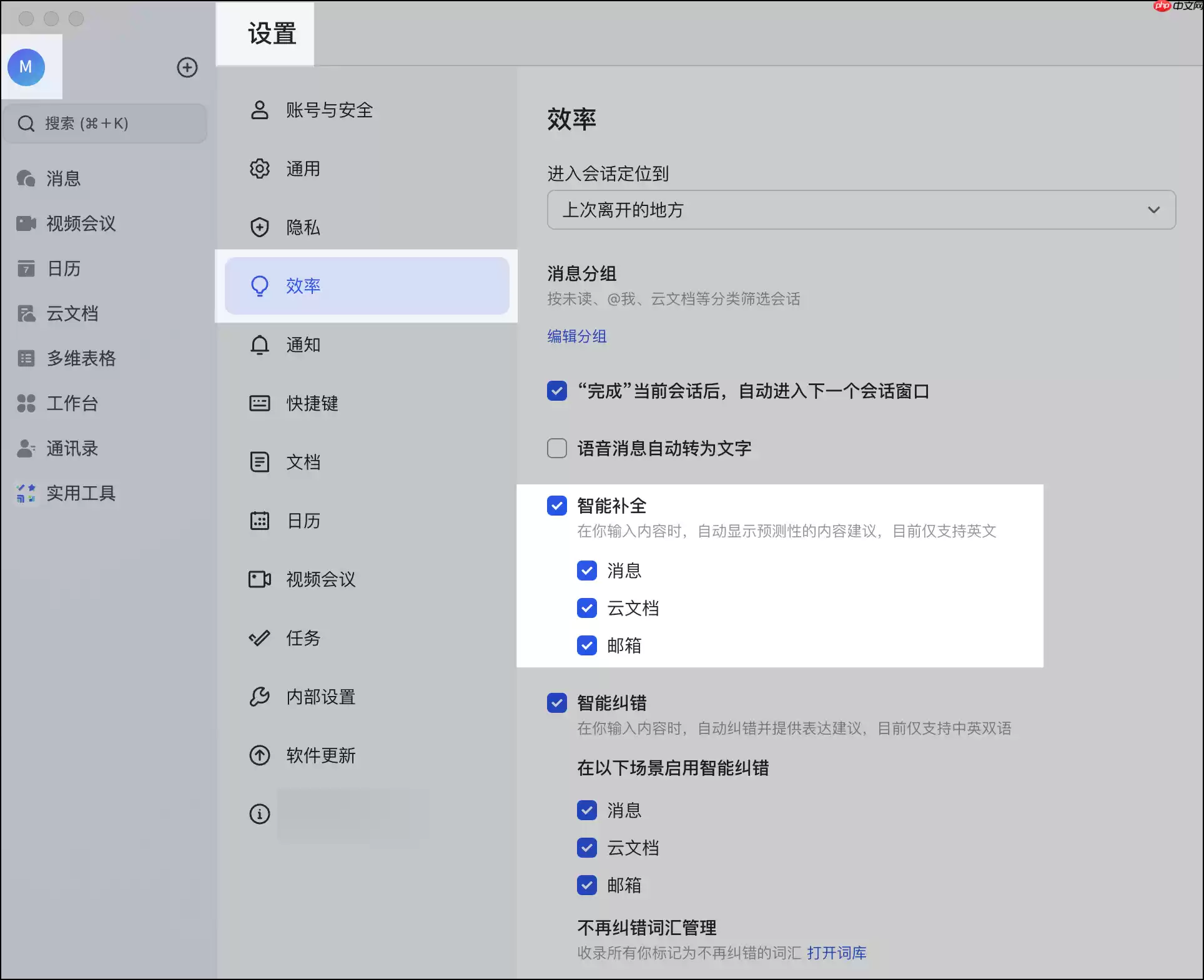The width and height of the screenshot is (1204, 980).
Task: Click the 打开词库 link
Action: click(x=837, y=953)
